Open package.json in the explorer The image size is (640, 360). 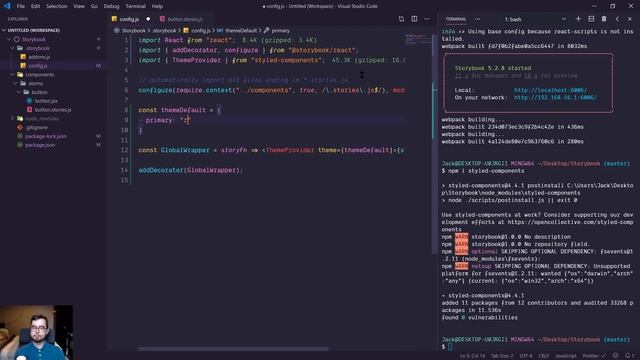click(40, 145)
